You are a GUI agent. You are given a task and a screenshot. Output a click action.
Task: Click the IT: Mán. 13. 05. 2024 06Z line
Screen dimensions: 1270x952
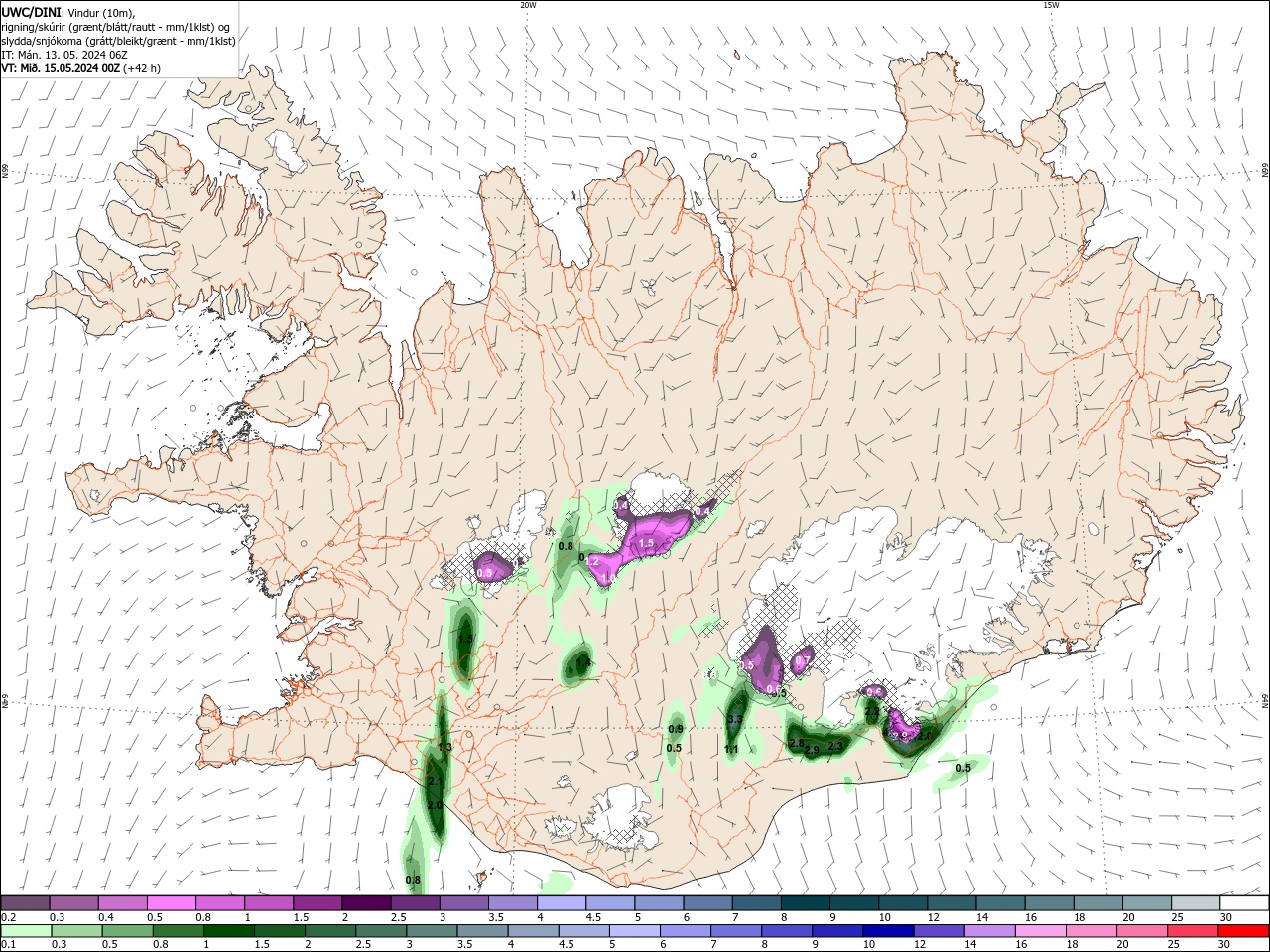click(x=63, y=55)
